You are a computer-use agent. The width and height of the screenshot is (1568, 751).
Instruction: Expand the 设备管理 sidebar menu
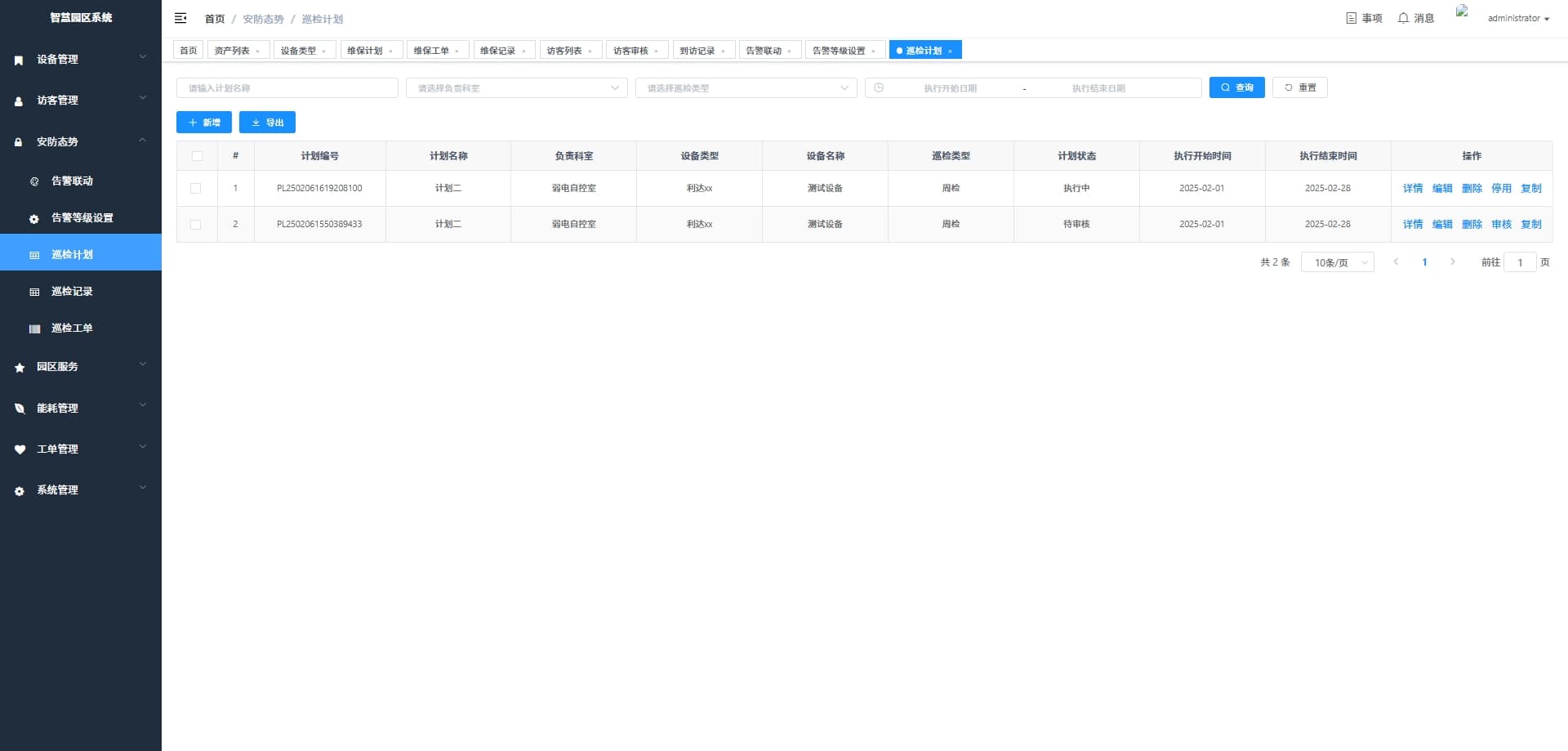point(81,59)
